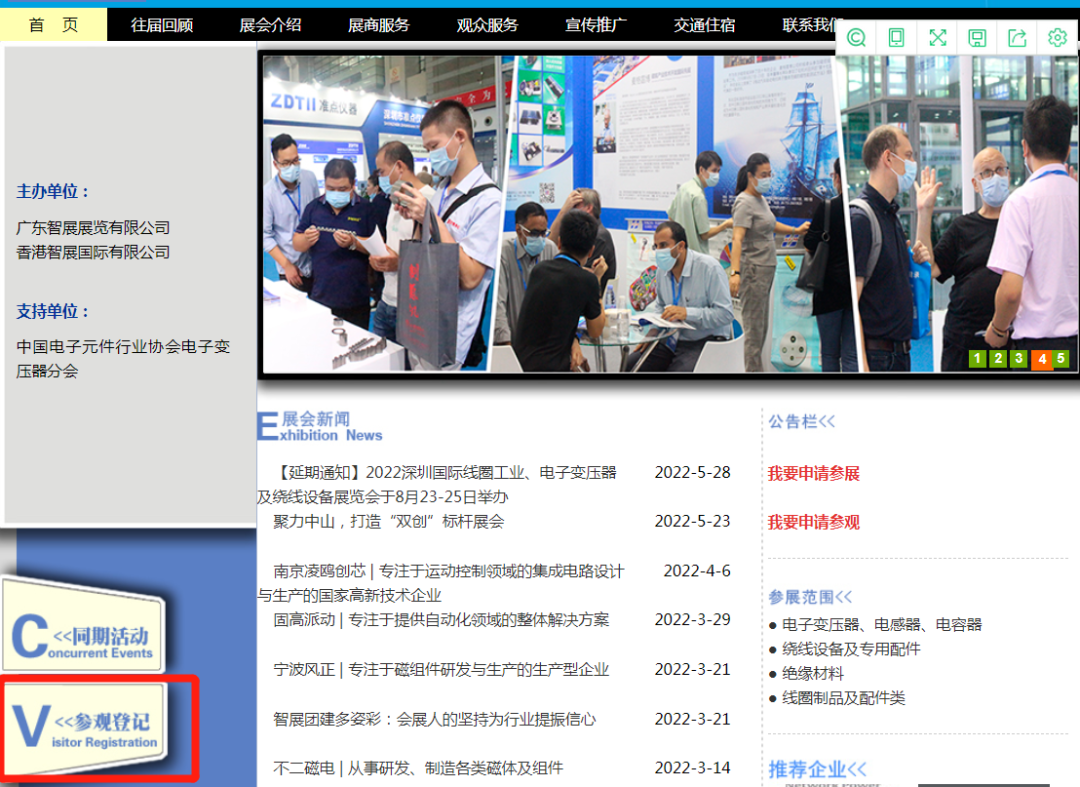1080x787 pixels.
Task: Click the copyright search icon in floating toolbar
Action: 856,38
